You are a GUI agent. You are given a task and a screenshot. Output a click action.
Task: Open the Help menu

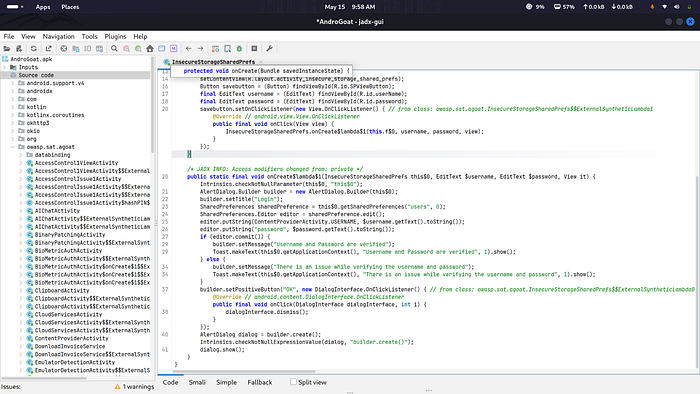coord(140,37)
